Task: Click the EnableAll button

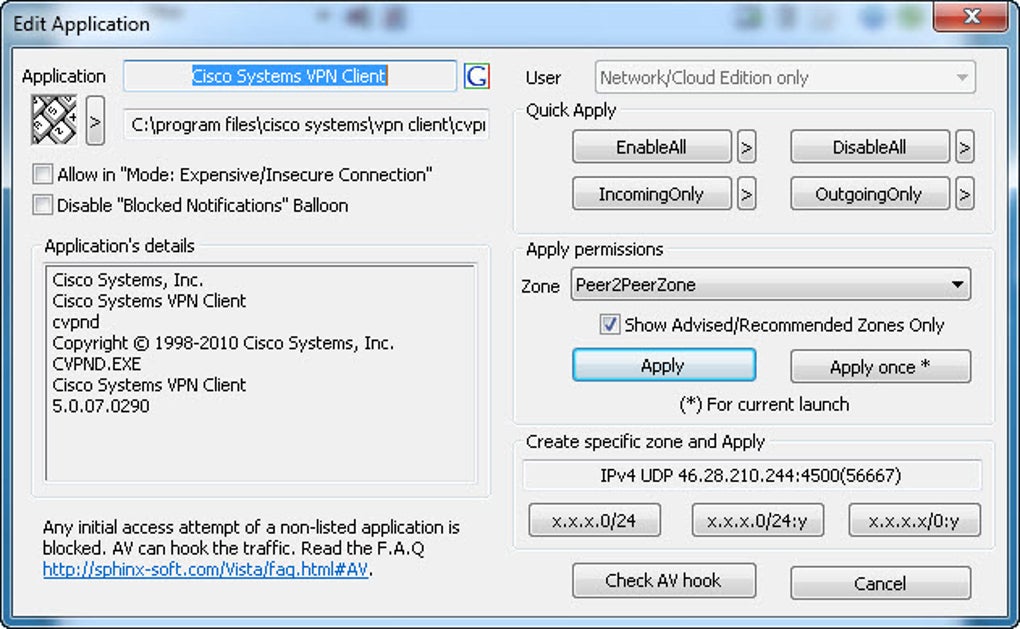Action: tap(651, 147)
